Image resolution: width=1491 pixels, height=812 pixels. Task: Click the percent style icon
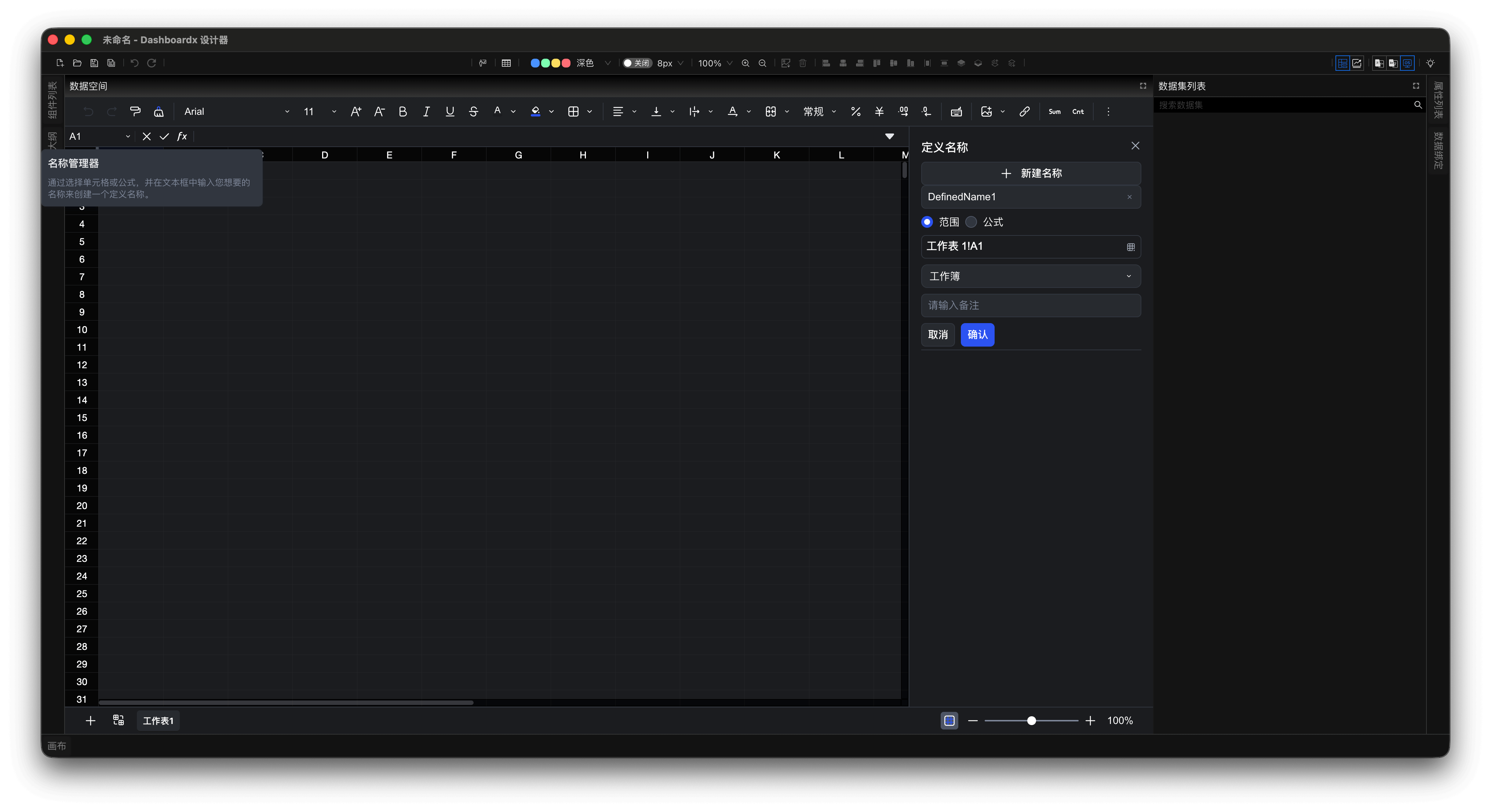[856, 111]
